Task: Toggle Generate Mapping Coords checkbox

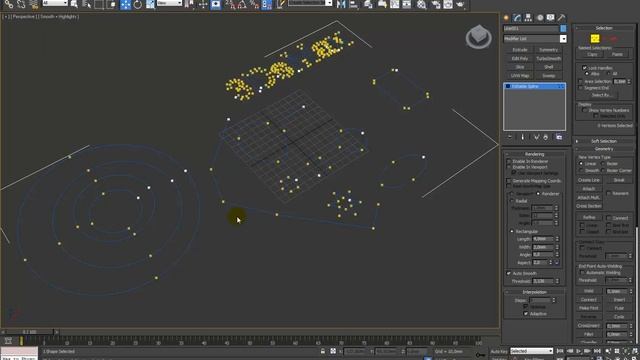Action: click(x=509, y=180)
